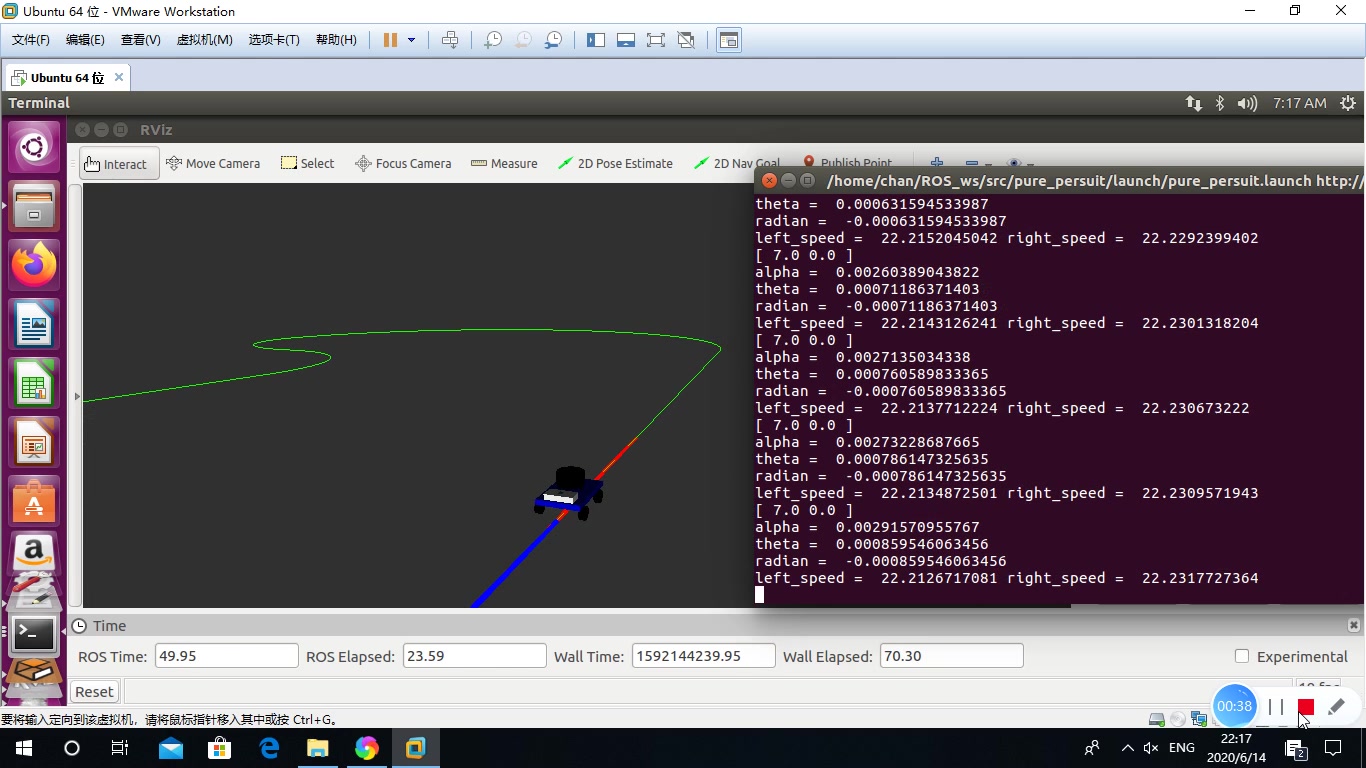Open the Windows notification center
The height and width of the screenshot is (768, 1366).
(1333, 748)
